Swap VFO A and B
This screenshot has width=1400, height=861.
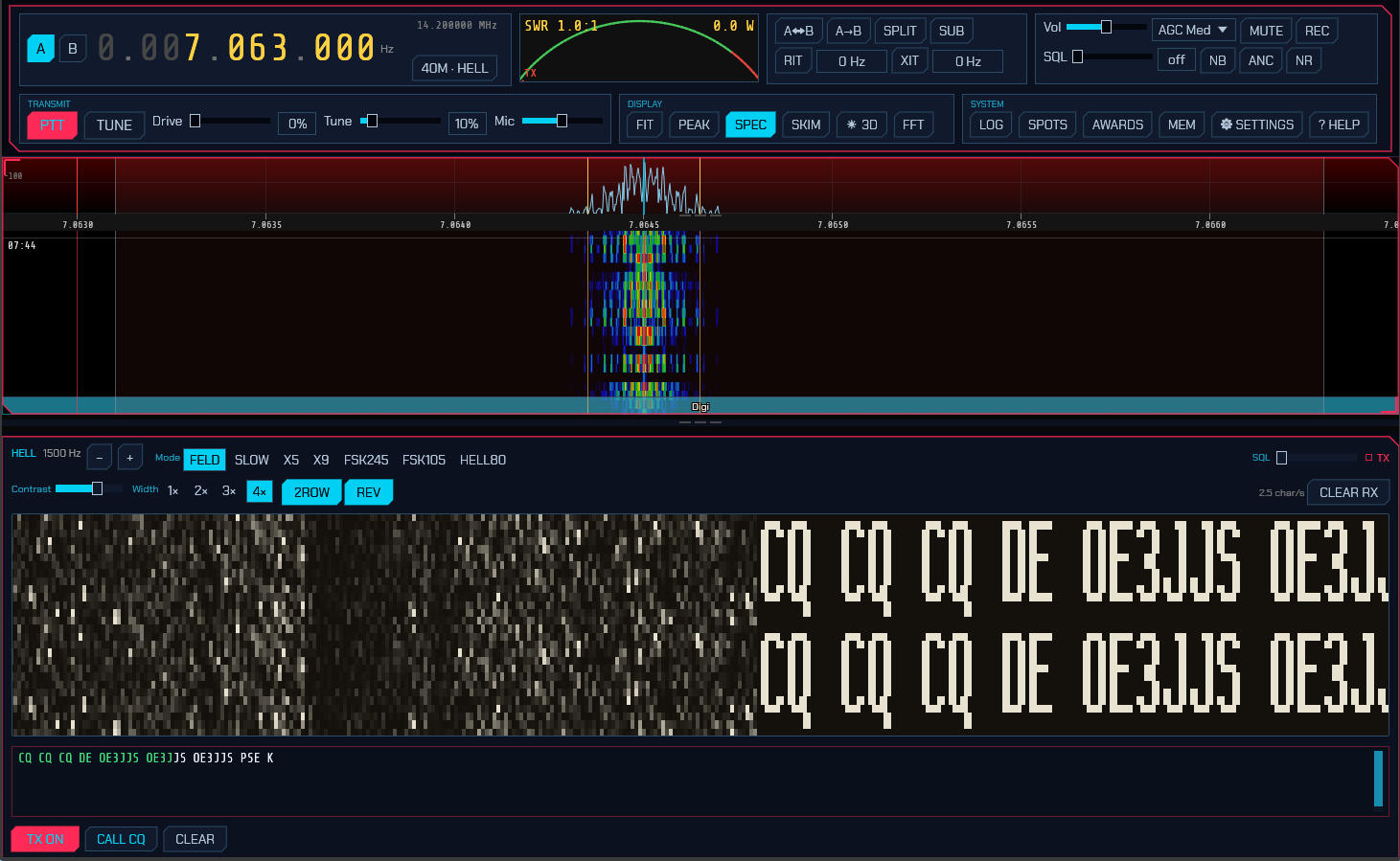coord(798,31)
